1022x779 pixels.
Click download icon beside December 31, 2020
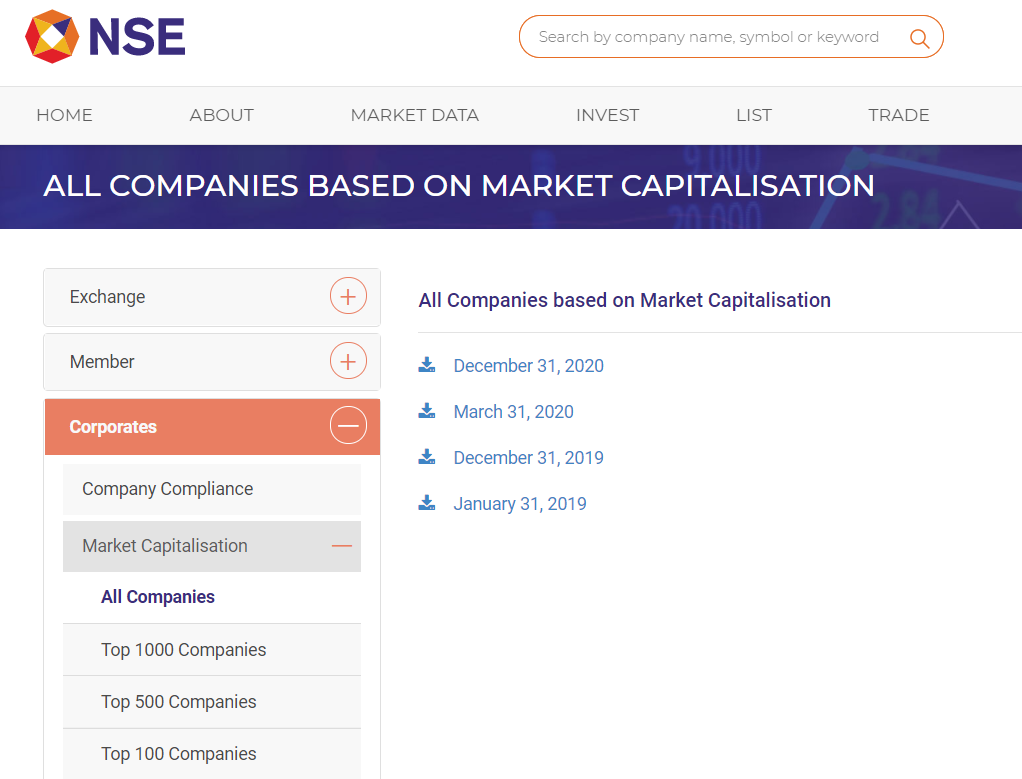click(427, 365)
